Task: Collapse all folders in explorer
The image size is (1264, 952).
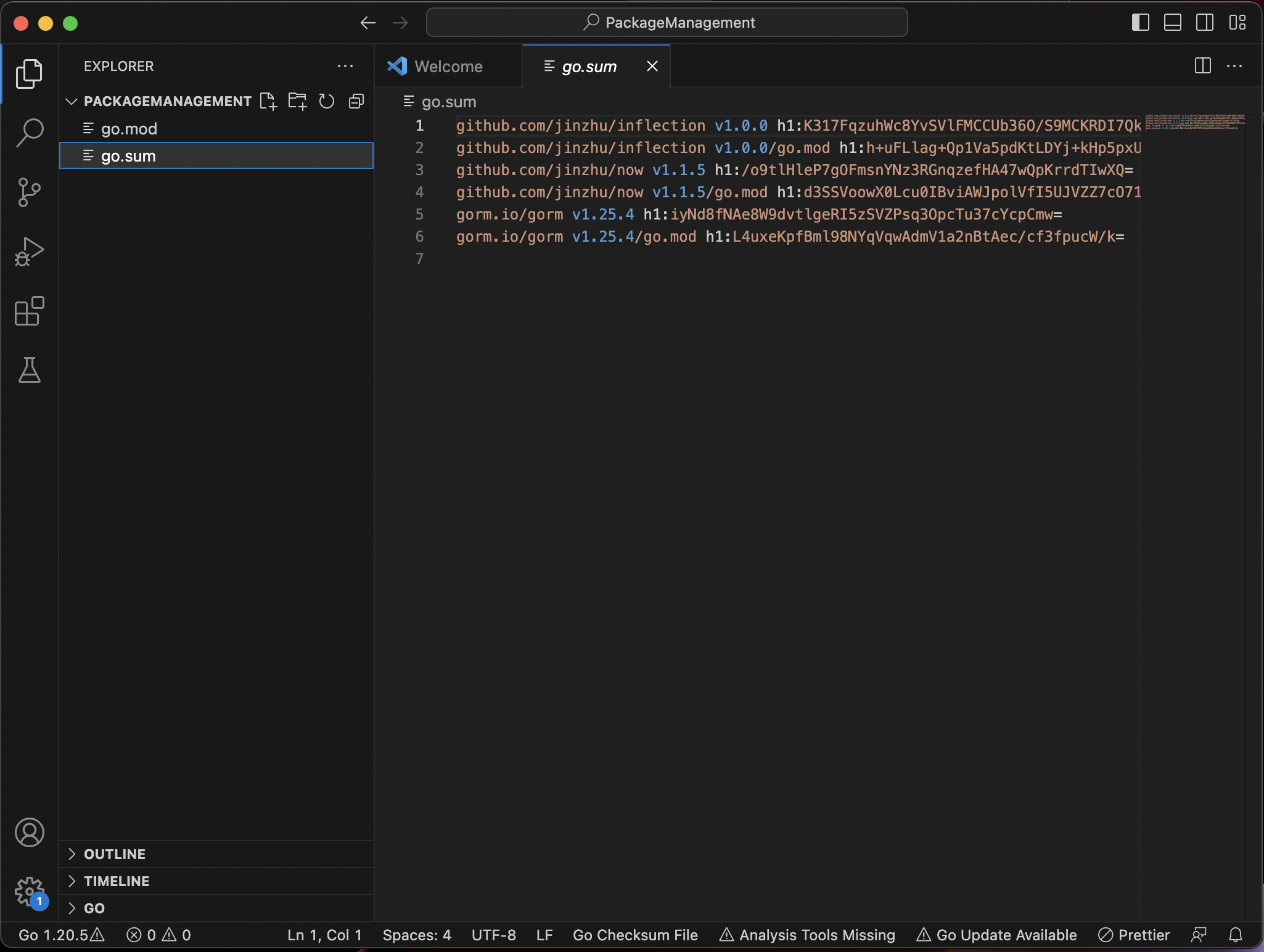Action: tap(356, 101)
